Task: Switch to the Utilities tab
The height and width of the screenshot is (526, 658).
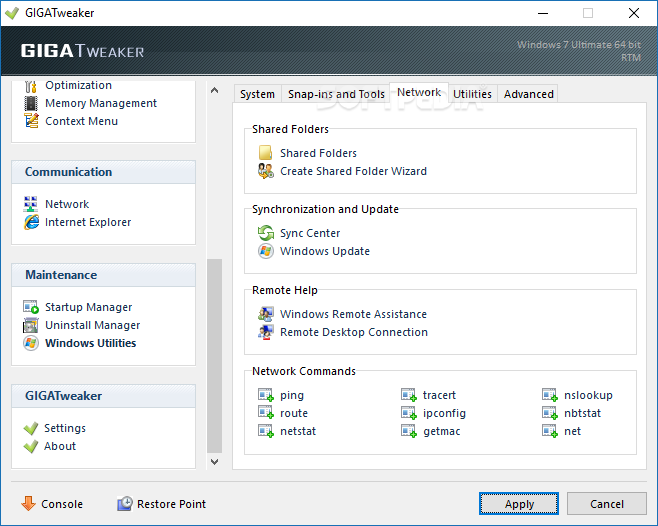Action: tap(472, 94)
